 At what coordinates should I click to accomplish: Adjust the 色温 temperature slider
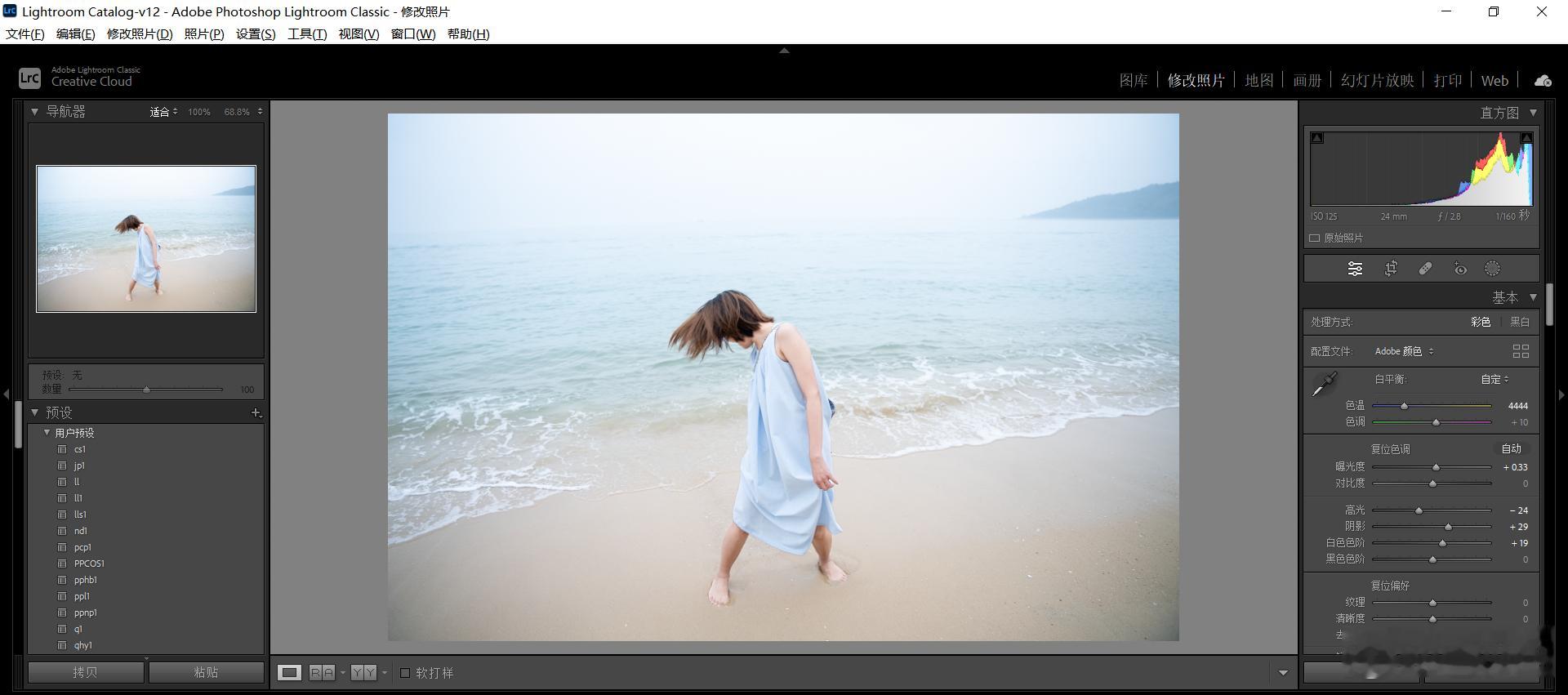pyautogui.click(x=1404, y=406)
